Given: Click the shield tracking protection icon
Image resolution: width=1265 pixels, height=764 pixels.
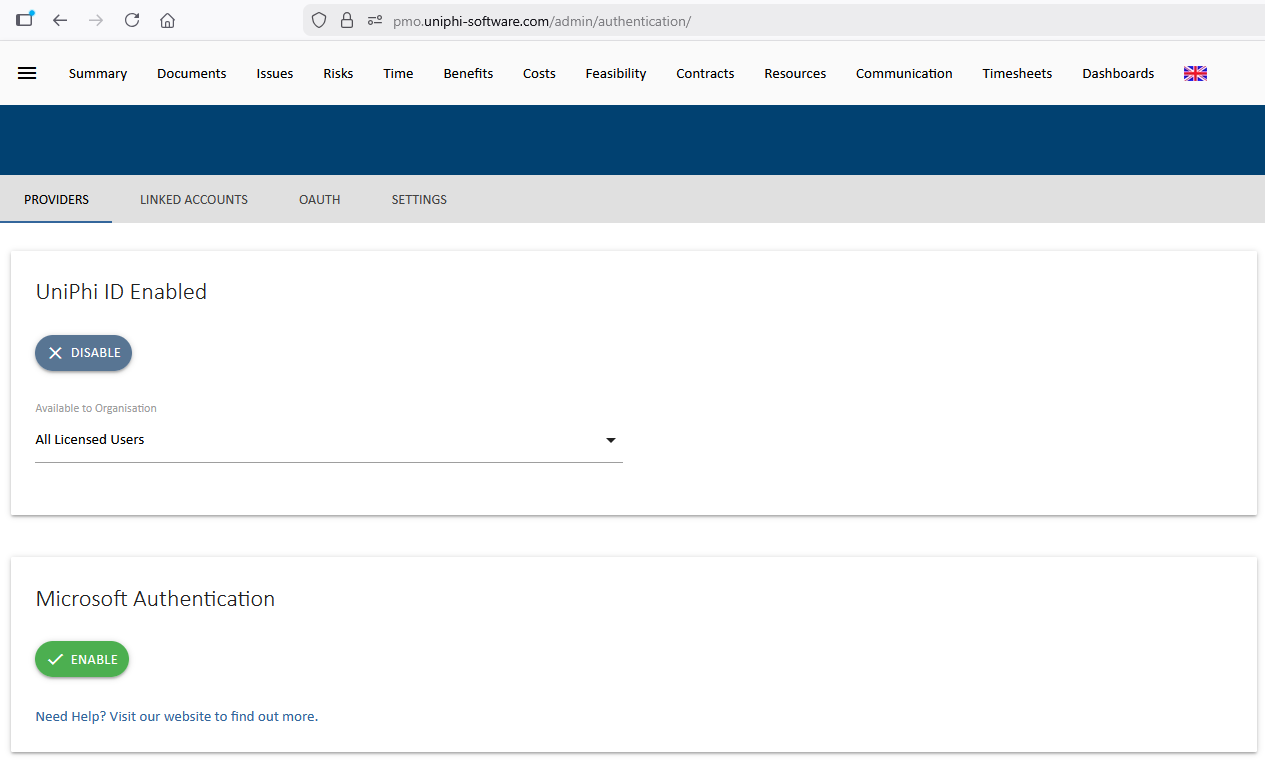Looking at the screenshot, I should click(x=319, y=20).
